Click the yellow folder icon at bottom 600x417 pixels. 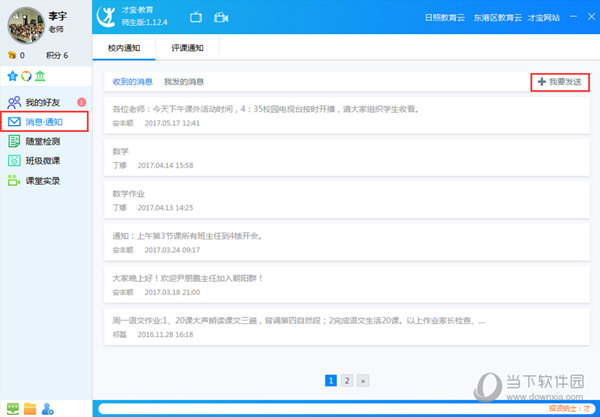pos(30,409)
